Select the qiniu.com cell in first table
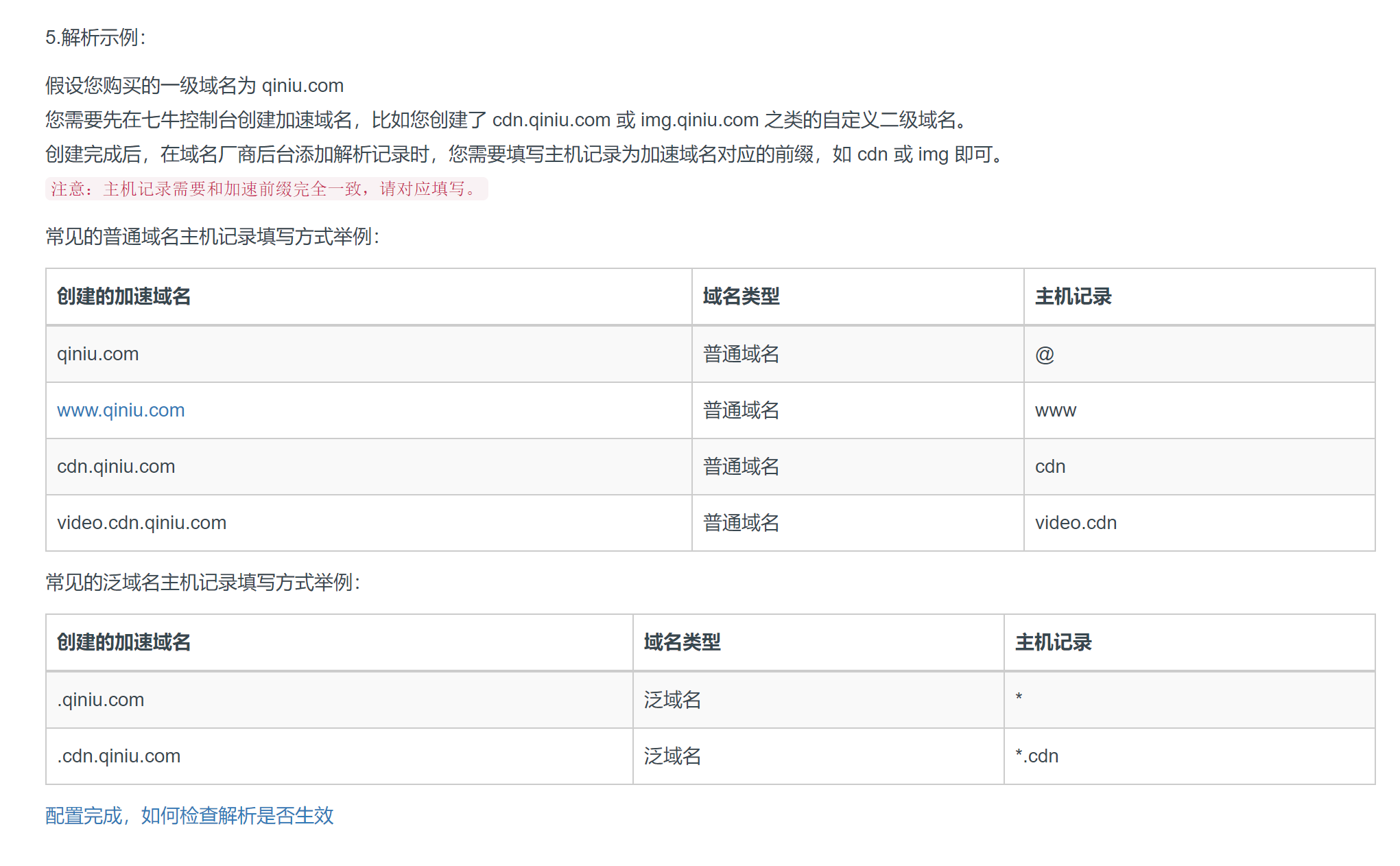 tap(97, 353)
